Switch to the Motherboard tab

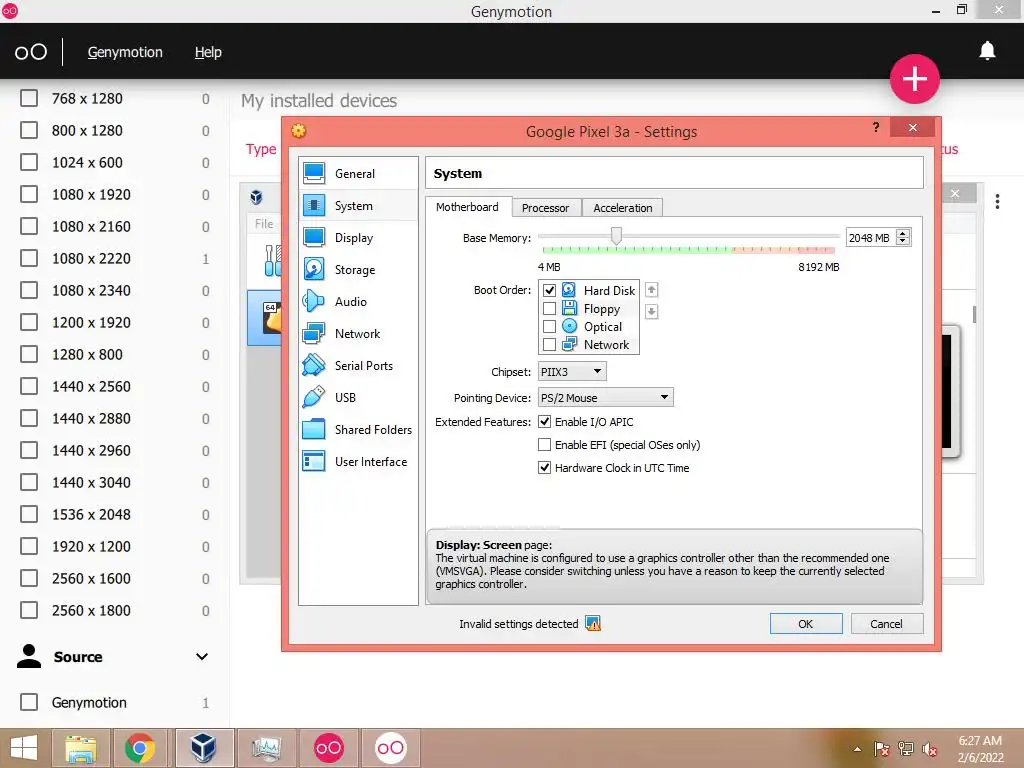pyautogui.click(x=468, y=207)
